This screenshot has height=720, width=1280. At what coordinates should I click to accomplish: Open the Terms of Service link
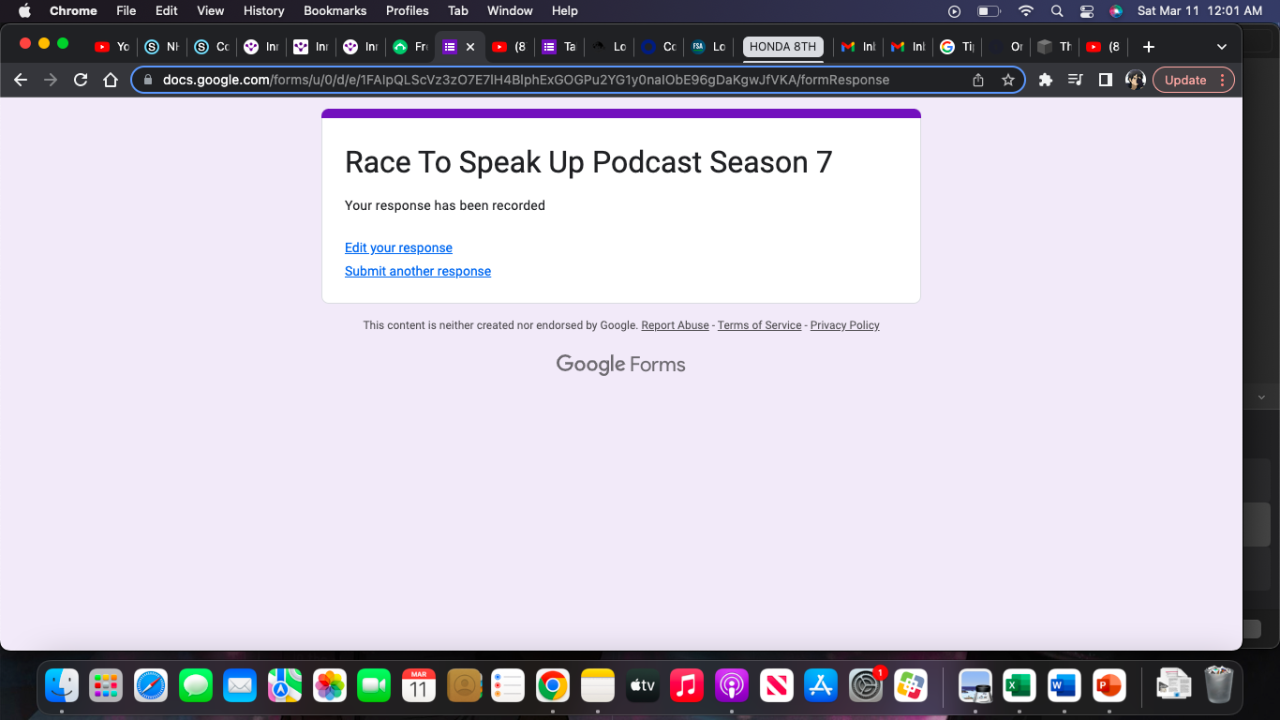pos(759,325)
